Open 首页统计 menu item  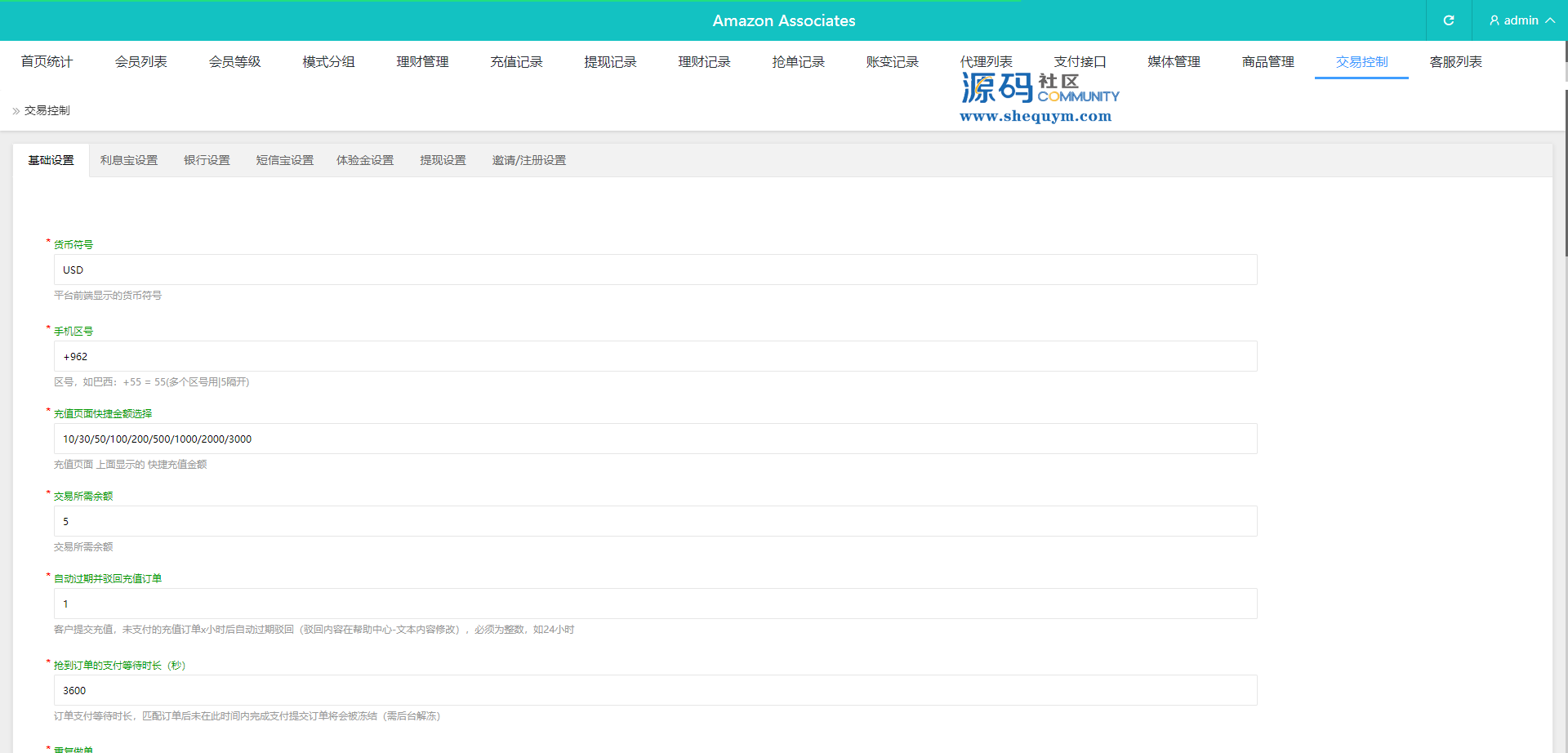(x=47, y=62)
